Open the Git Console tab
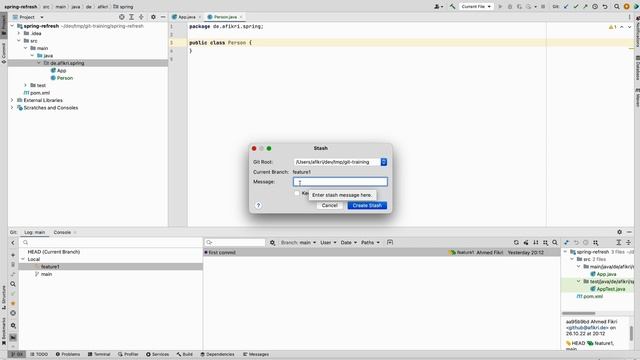 [62, 232]
